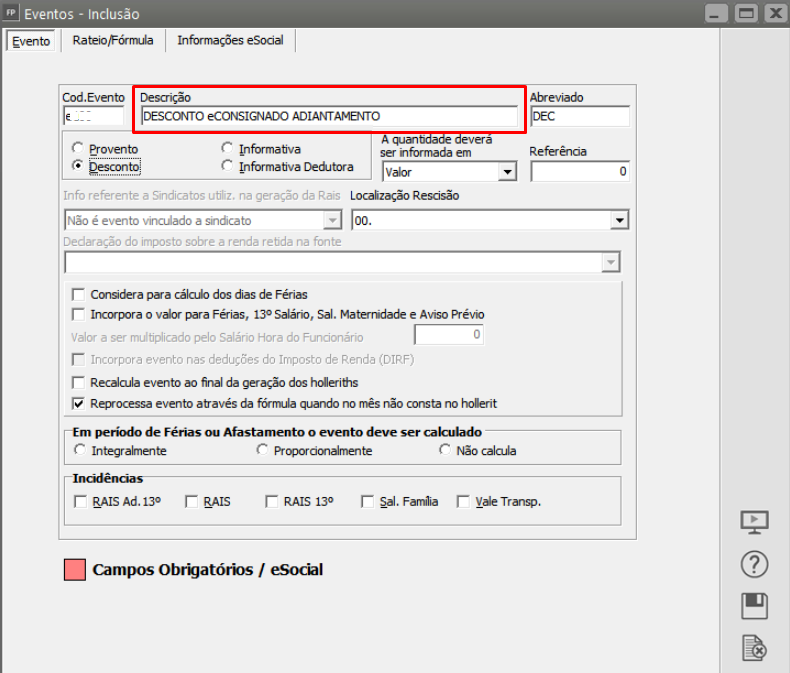790x673 pixels.
Task: Tick Recalcula evento ao final da geração
Action: click(x=79, y=382)
